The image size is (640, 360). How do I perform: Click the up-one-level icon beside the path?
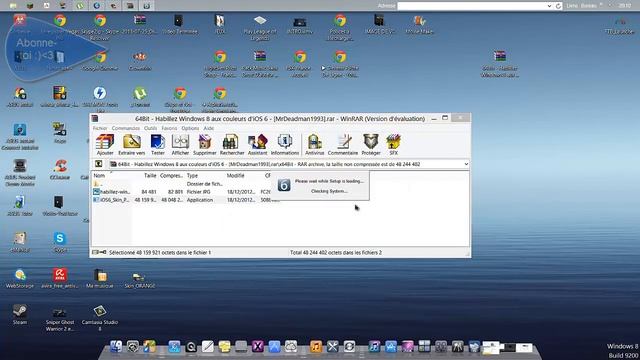pos(98,164)
